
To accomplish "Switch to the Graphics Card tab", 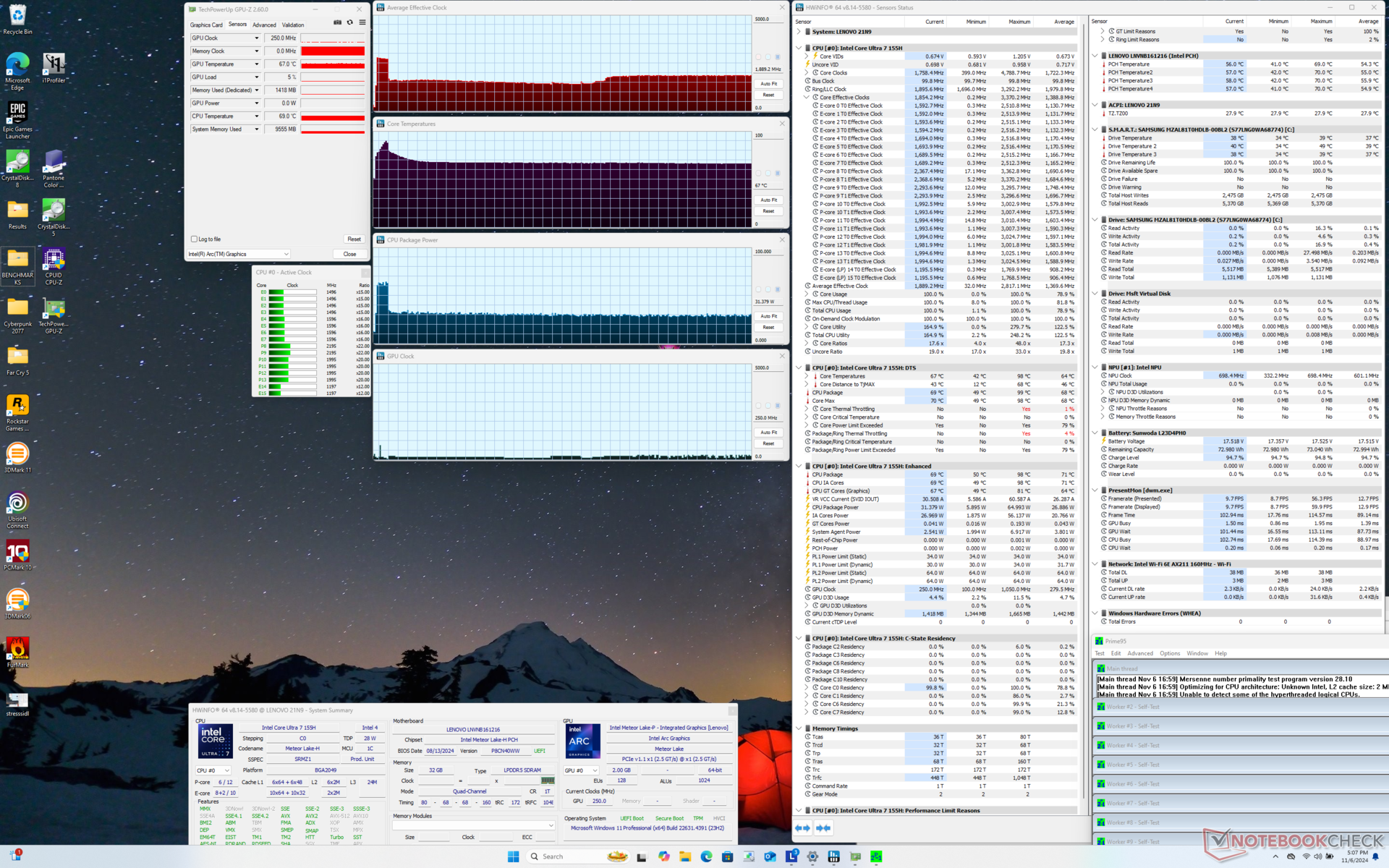I will (x=206, y=25).
